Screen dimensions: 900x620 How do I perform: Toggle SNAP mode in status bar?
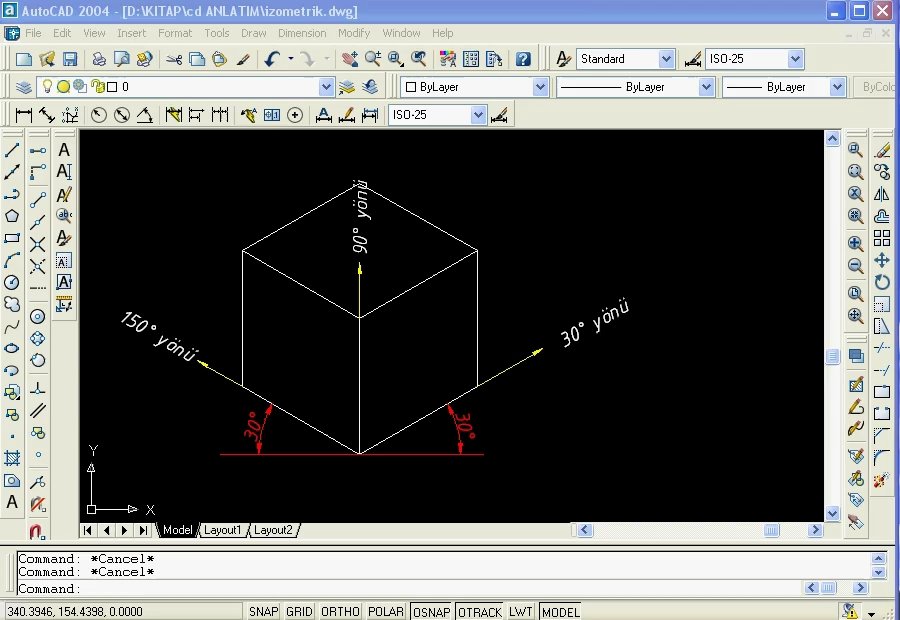(x=263, y=612)
